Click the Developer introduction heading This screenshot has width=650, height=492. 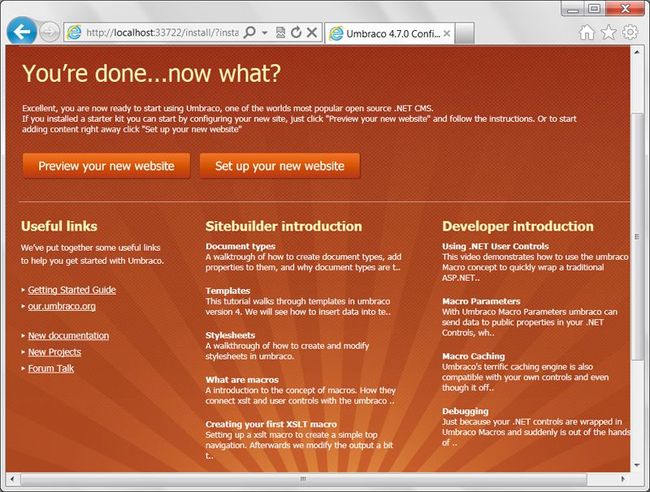point(518,226)
